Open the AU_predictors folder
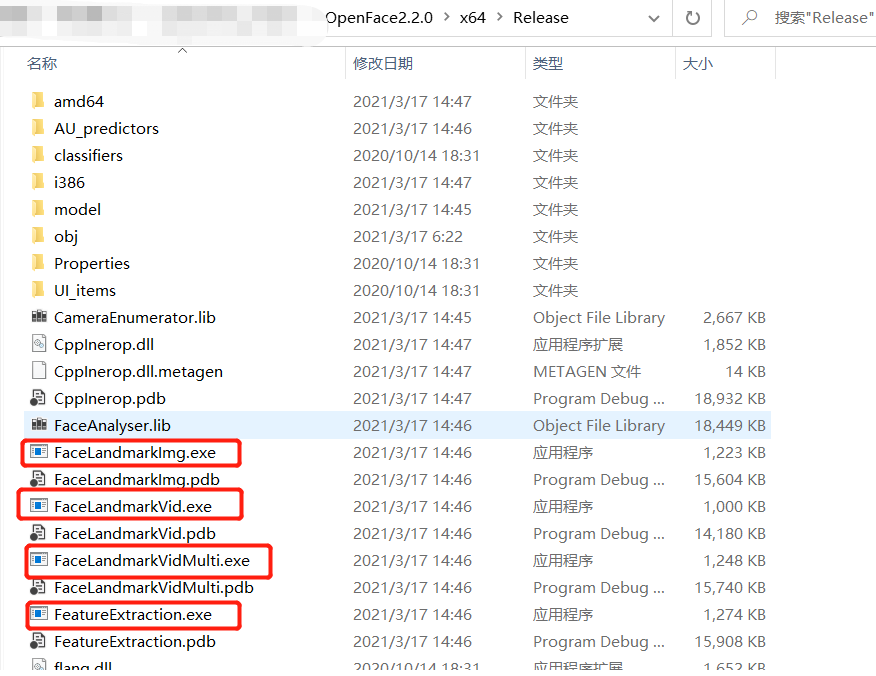876x676 pixels. coord(106,128)
